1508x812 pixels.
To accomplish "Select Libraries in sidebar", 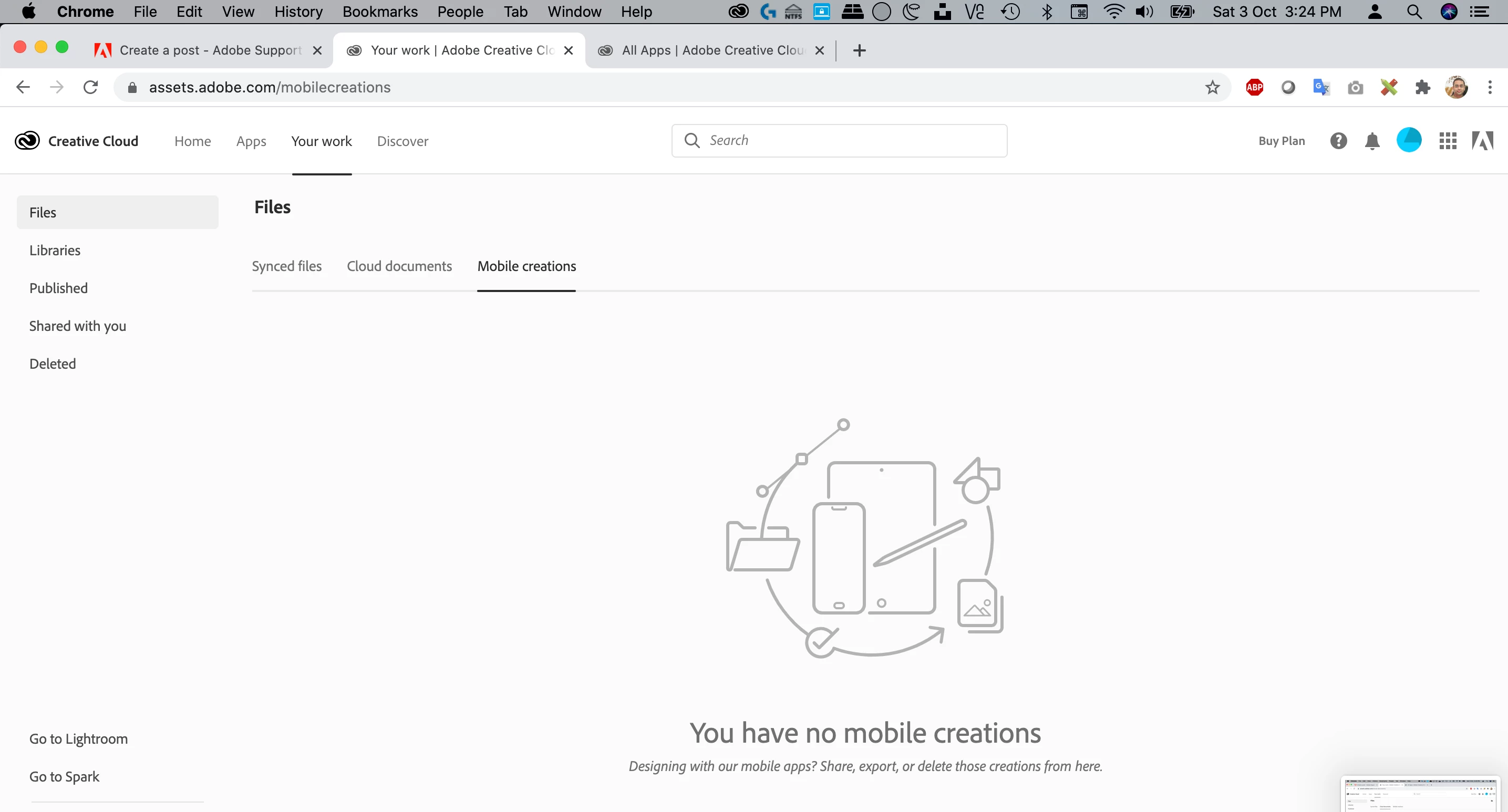I will (55, 251).
